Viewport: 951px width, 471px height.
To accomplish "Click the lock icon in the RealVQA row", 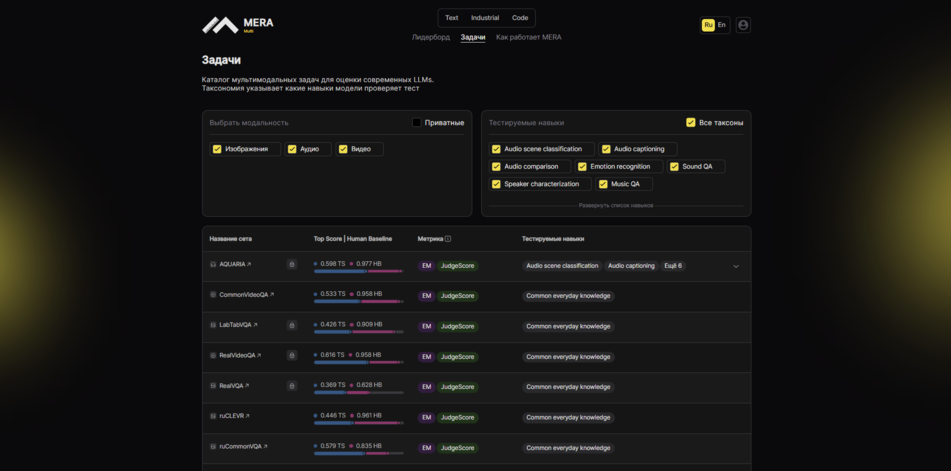I will point(292,386).
